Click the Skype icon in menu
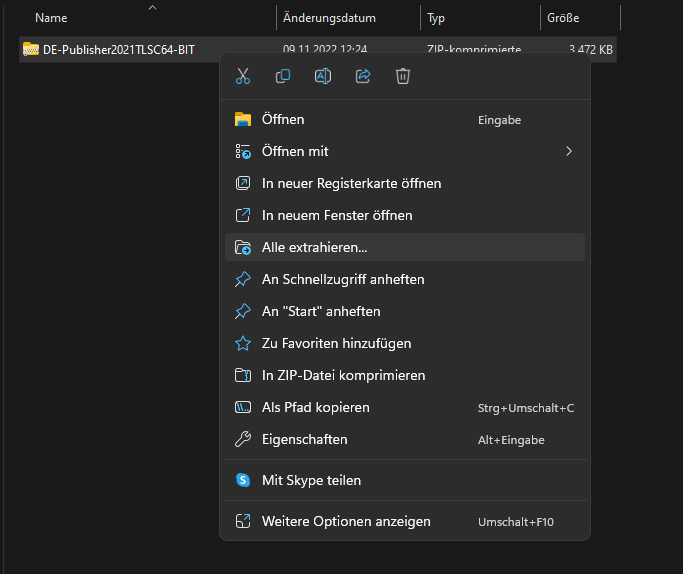 tap(243, 480)
